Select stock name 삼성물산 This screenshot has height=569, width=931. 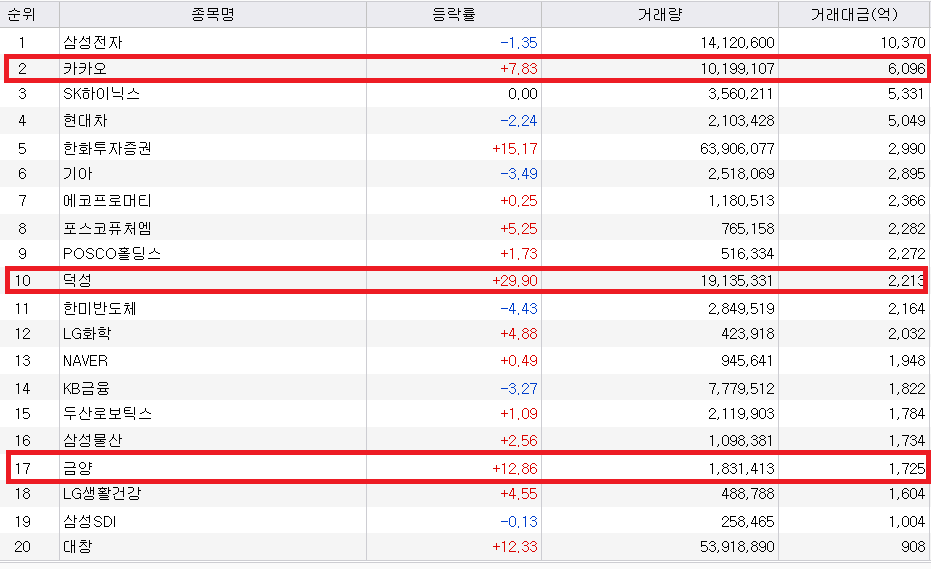pos(93,440)
